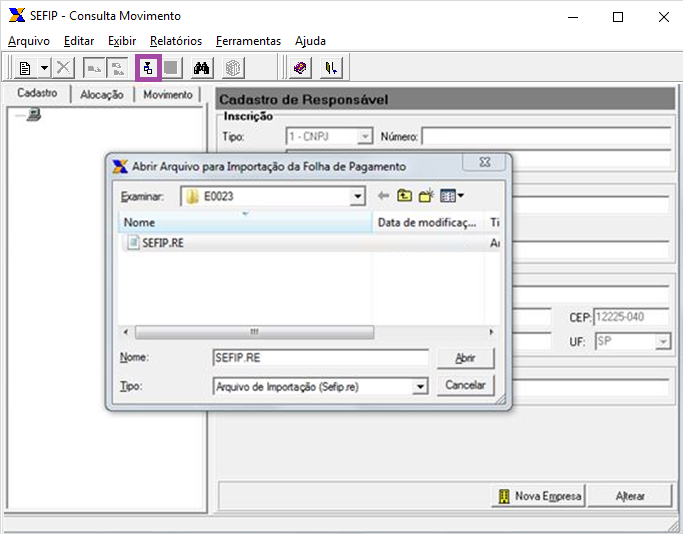Switch to the Alocação tab
Viewport: 683px width, 534px height.
click(x=102, y=95)
